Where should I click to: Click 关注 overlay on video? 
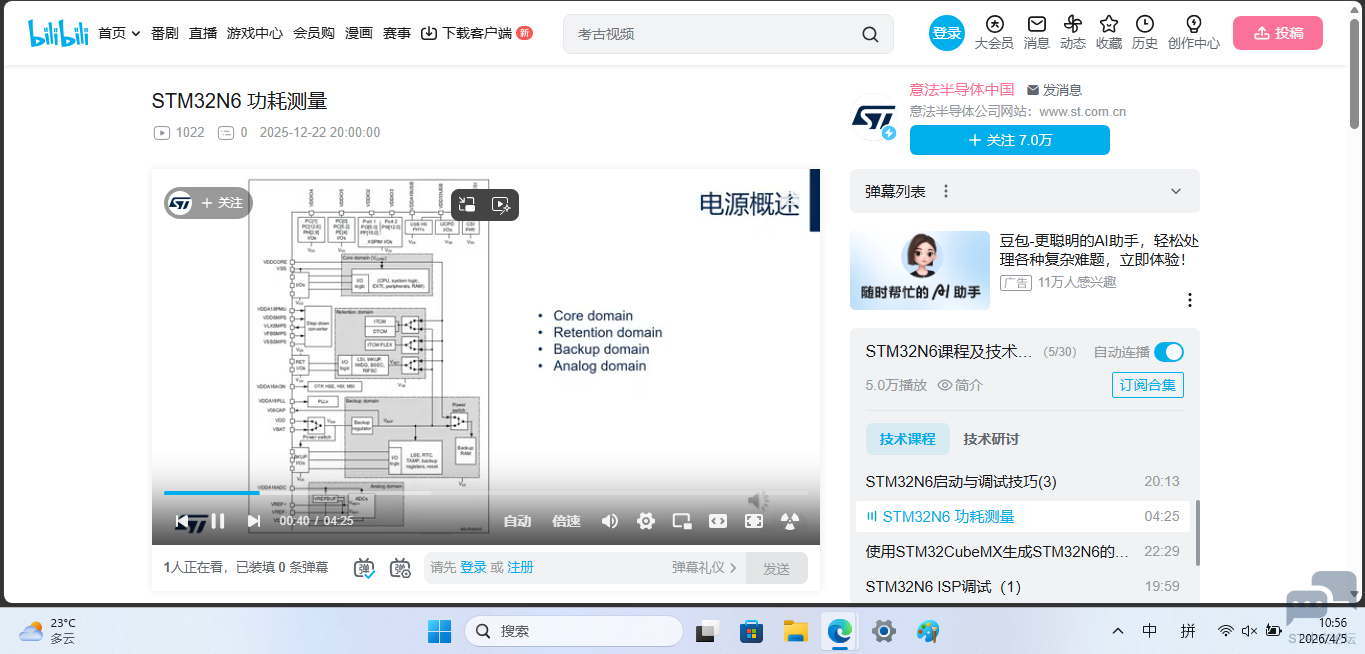pos(208,203)
